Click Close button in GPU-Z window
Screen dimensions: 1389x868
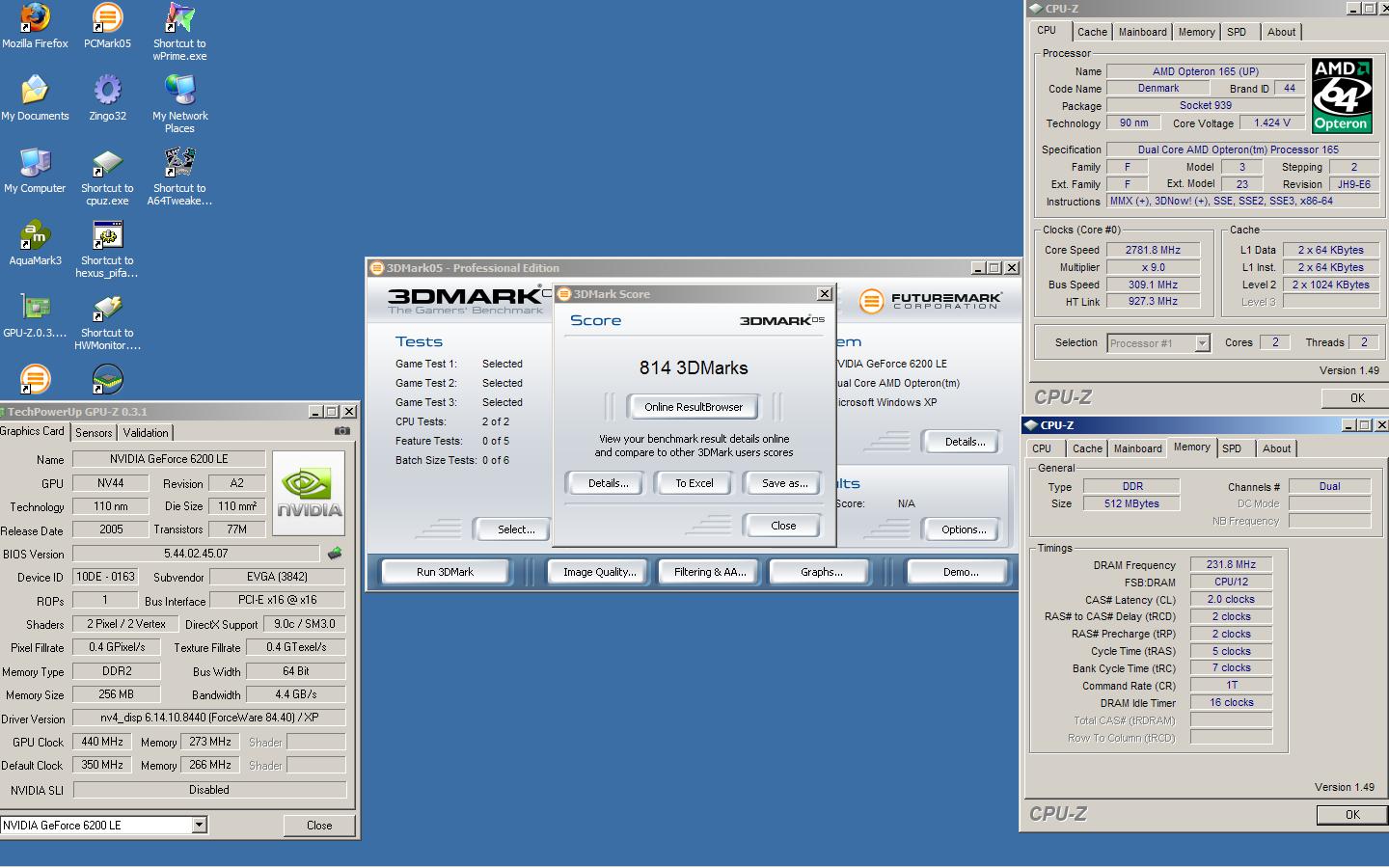pos(319,826)
